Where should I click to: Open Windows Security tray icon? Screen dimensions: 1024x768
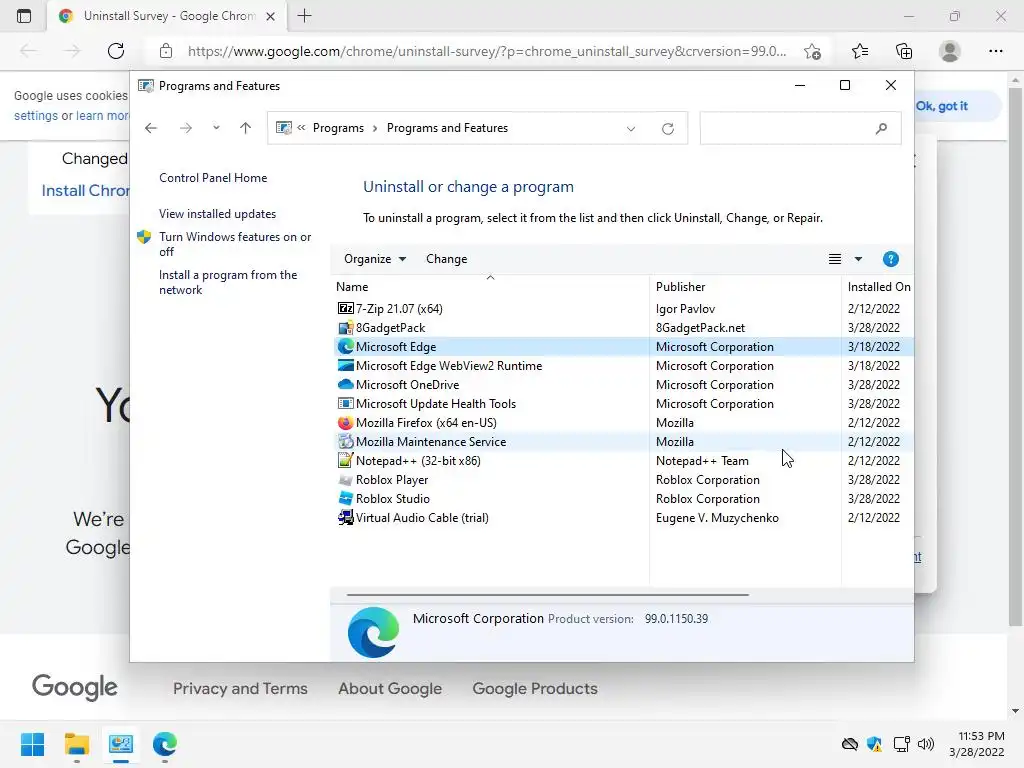click(x=874, y=744)
